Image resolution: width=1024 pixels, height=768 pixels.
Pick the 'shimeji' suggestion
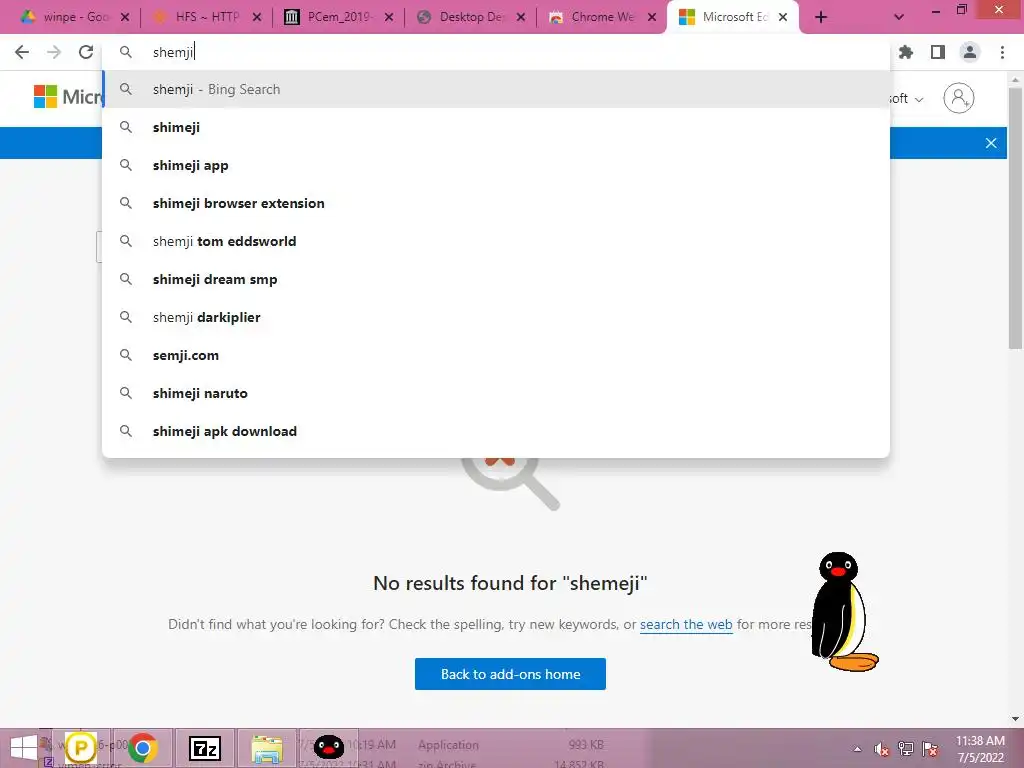coord(496,127)
